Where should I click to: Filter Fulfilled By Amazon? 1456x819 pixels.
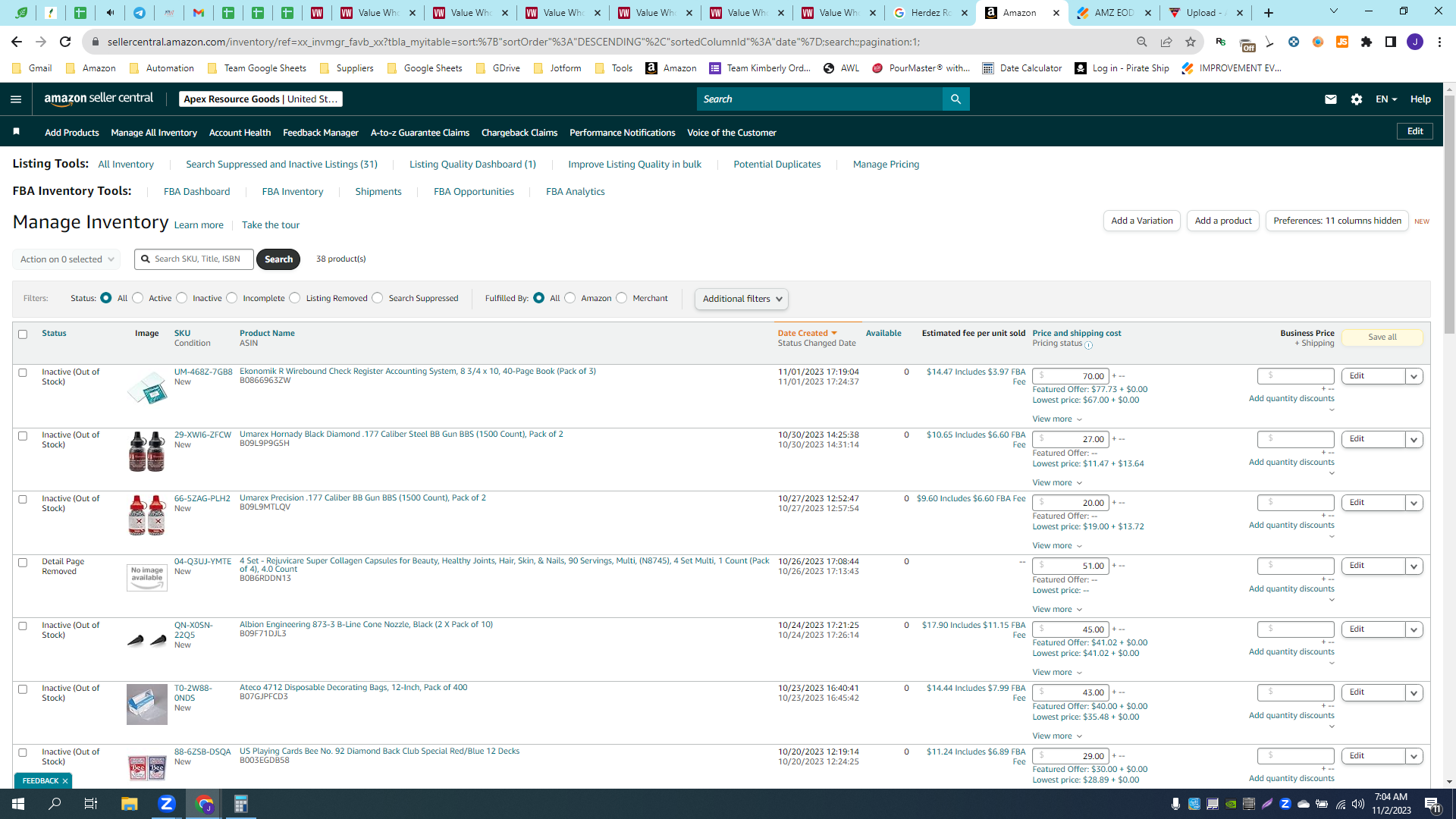570,298
